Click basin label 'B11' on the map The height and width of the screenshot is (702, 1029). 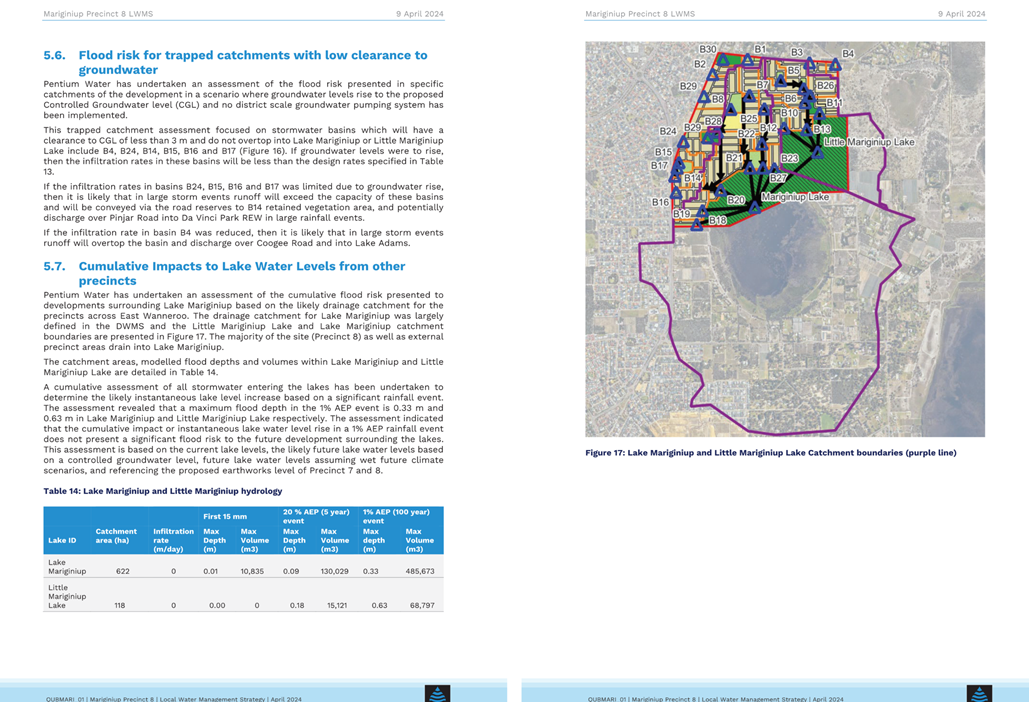(x=833, y=102)
